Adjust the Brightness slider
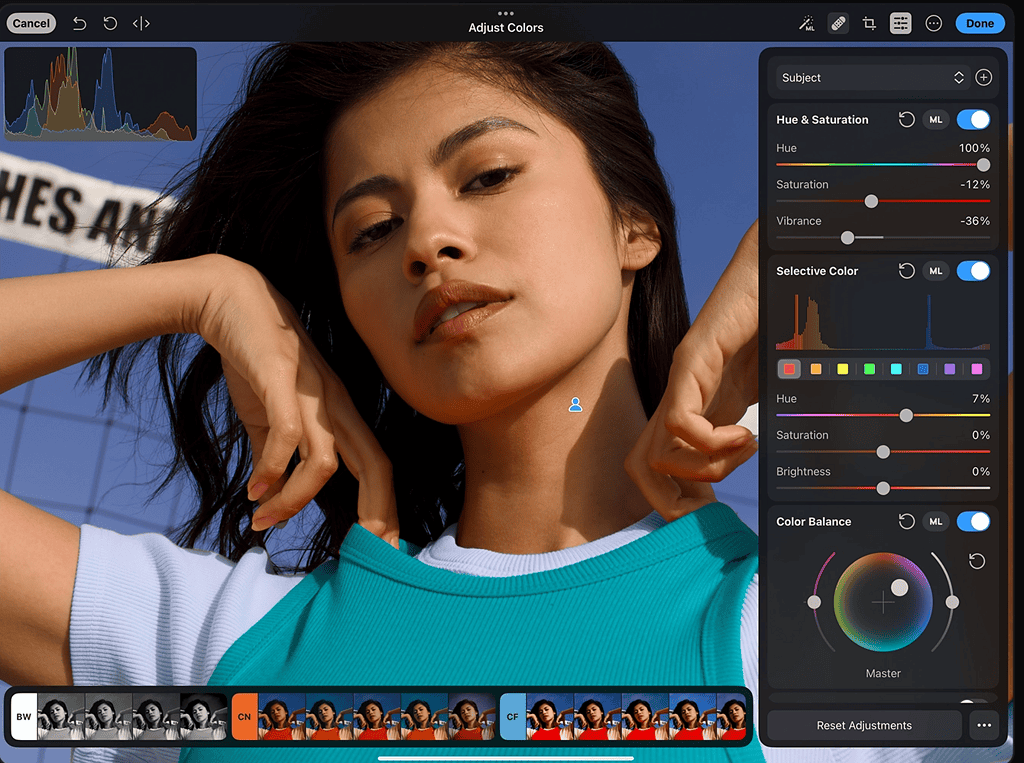This screenshot has width=1024, height=763. 883,488
